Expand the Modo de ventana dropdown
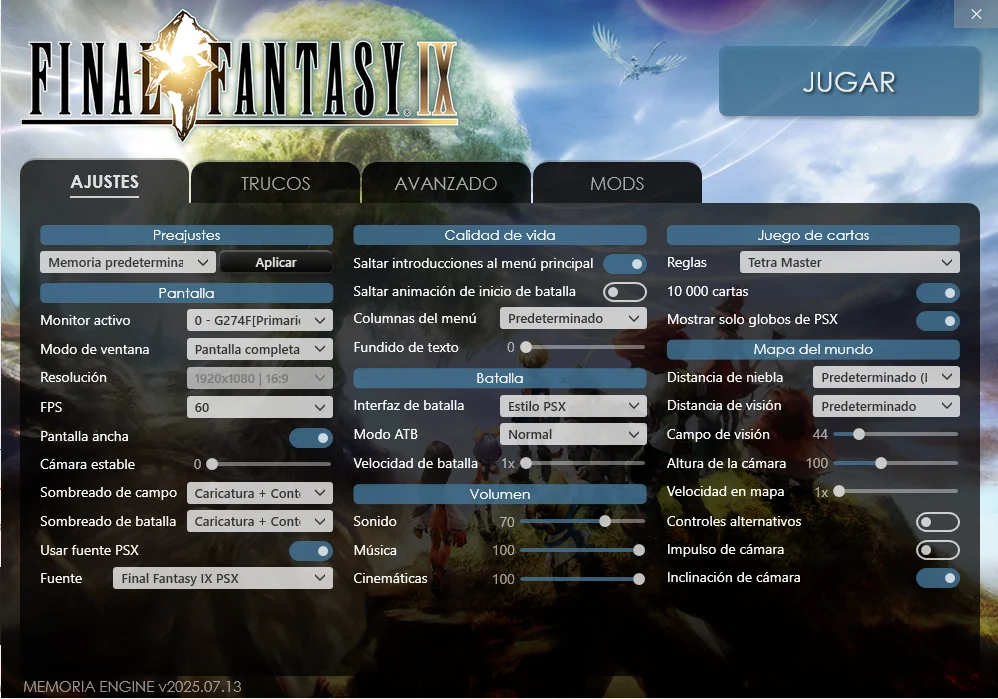998x699 pixels. point(260,349)
